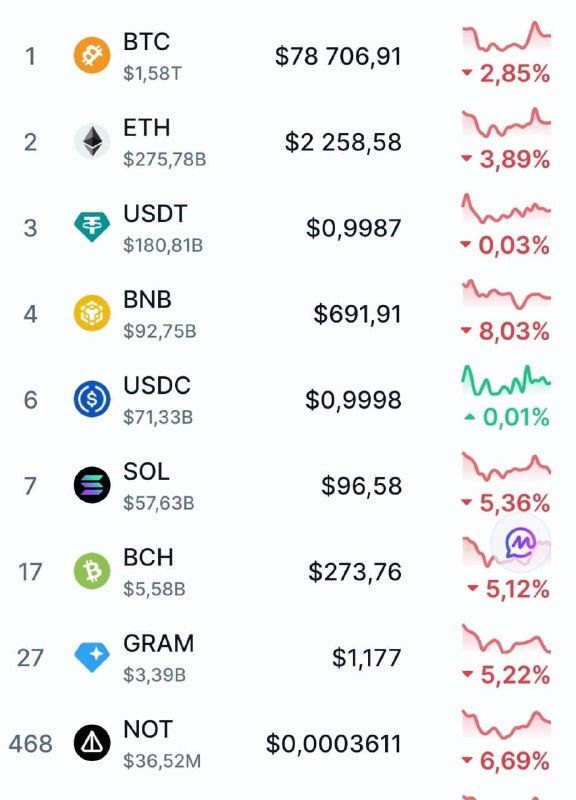The image size is (576, 800).
Task: Tap the black Notcoin triangle icon
Action: tap(92, 743)
